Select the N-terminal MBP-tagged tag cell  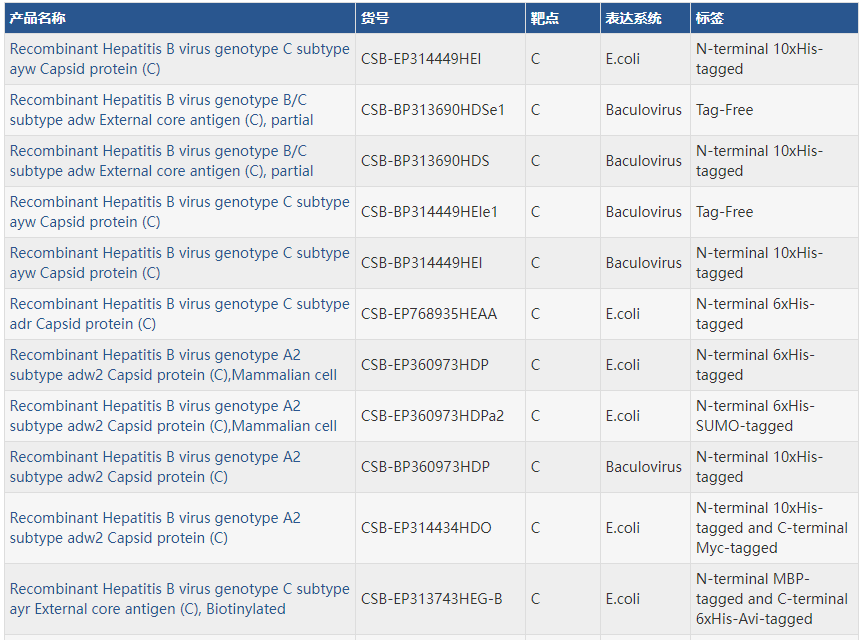771,599
